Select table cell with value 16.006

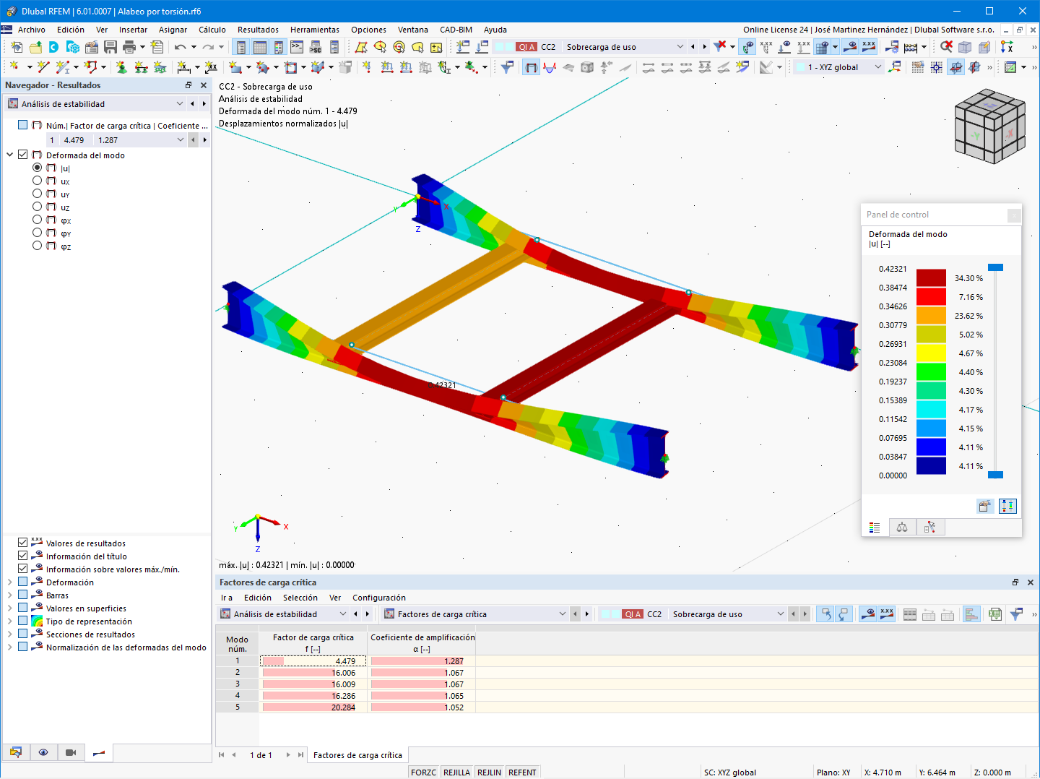click(313, 672)
